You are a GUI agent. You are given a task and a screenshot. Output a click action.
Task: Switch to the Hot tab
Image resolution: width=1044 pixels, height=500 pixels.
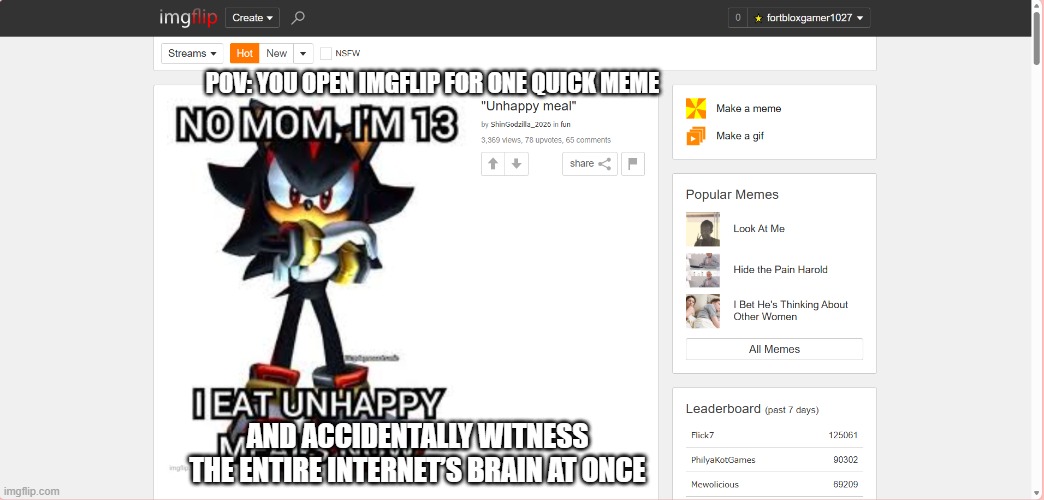pyautogui.click(x=244, y=53)
